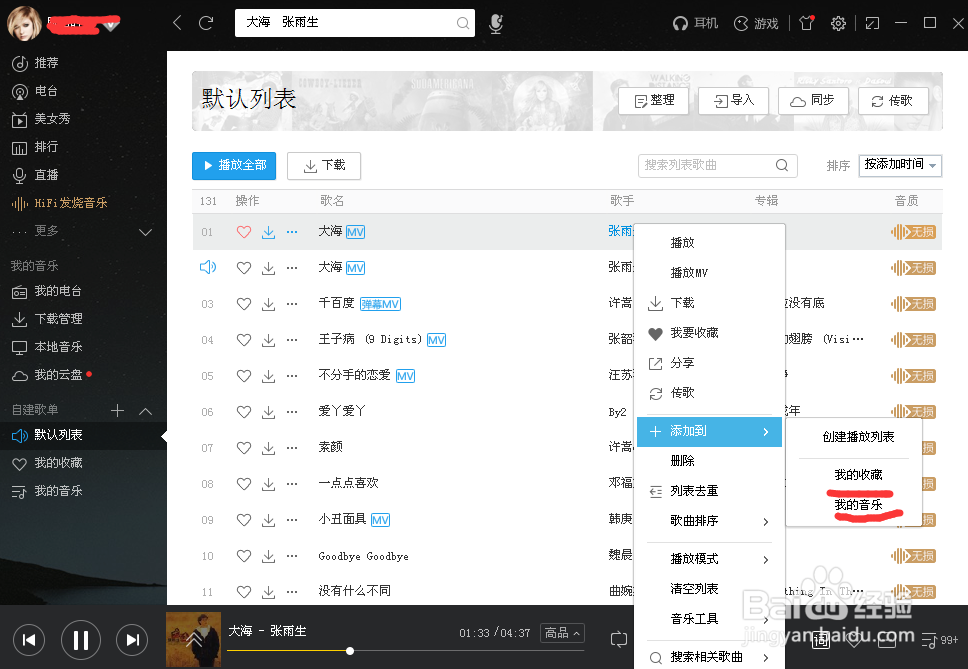
Task: Open HiFi发烧音乐 section
Action: [x=60, y=203]
